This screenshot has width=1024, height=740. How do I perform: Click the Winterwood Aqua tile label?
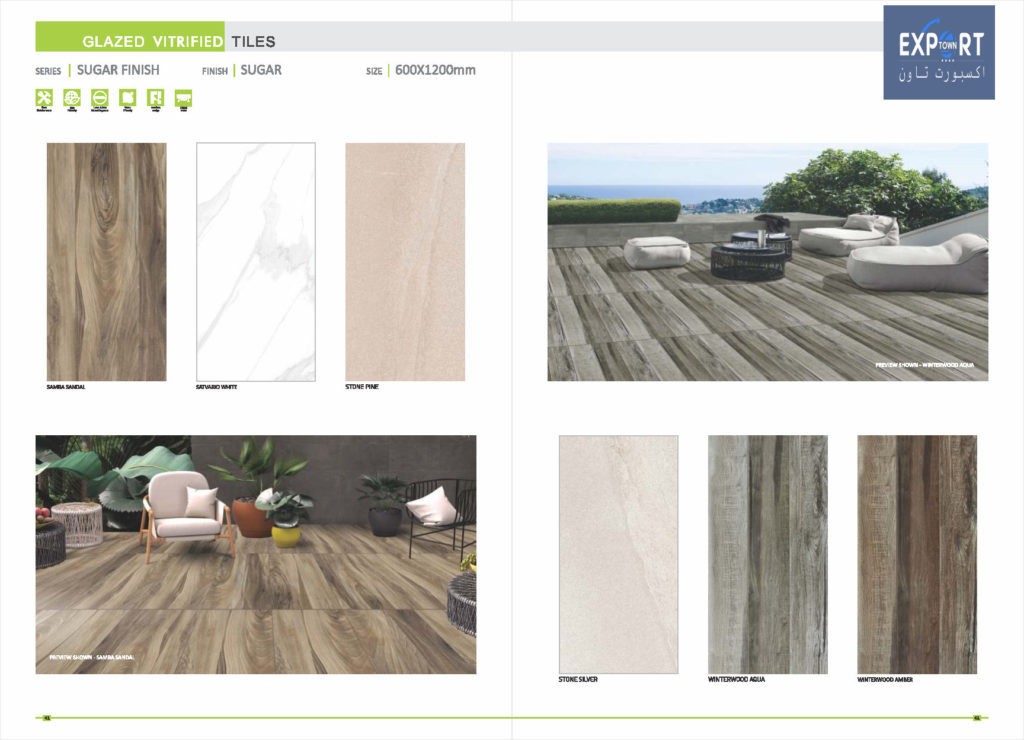pos(736,678)
